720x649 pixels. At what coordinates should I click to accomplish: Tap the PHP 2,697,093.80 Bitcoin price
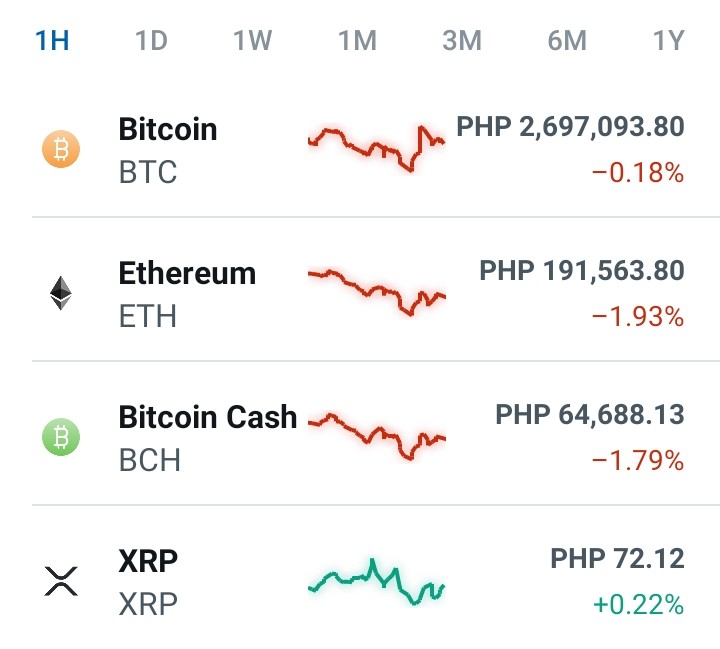570,127
